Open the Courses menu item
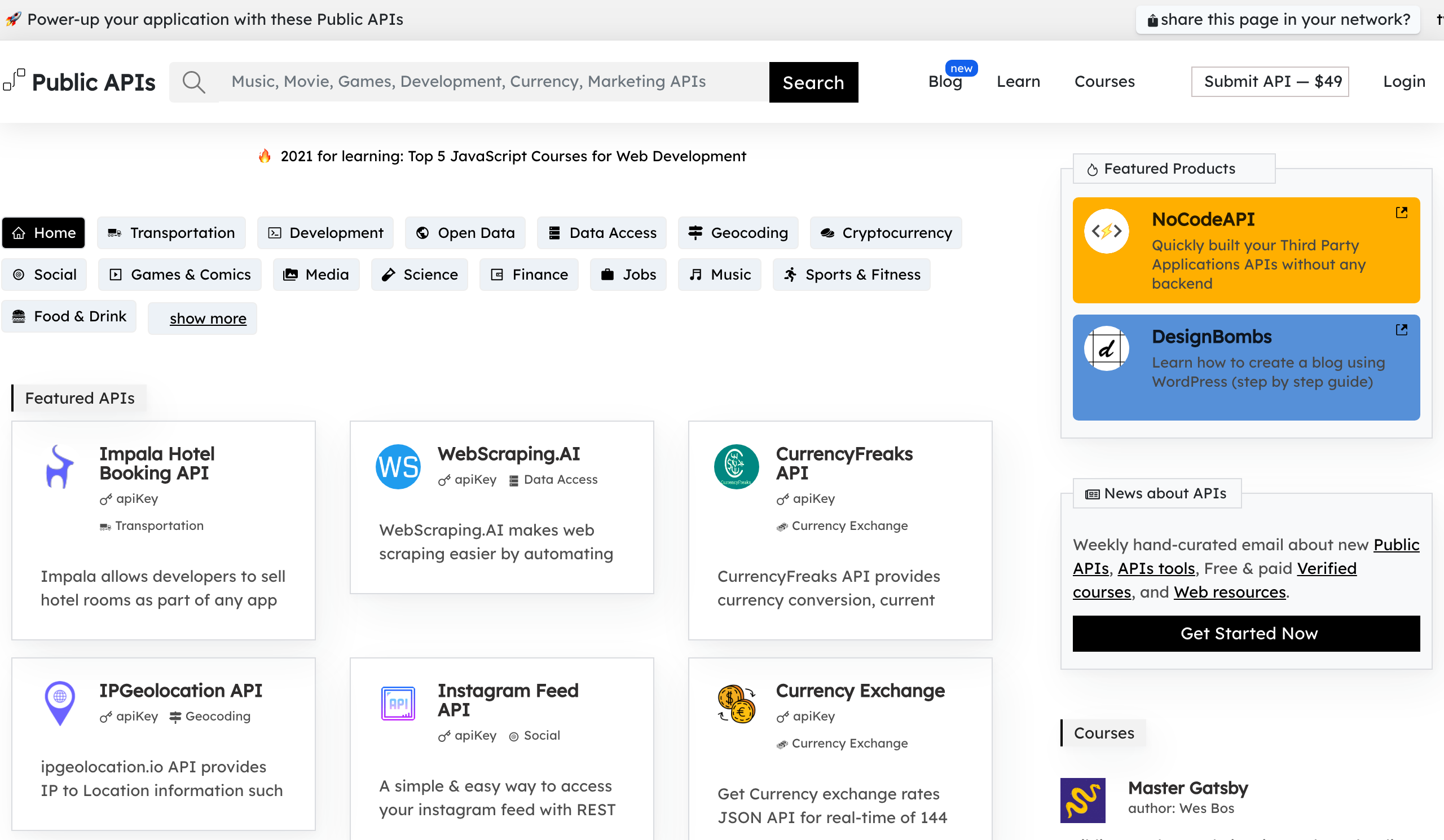Screen dimensions: 1444x840 1104,81
